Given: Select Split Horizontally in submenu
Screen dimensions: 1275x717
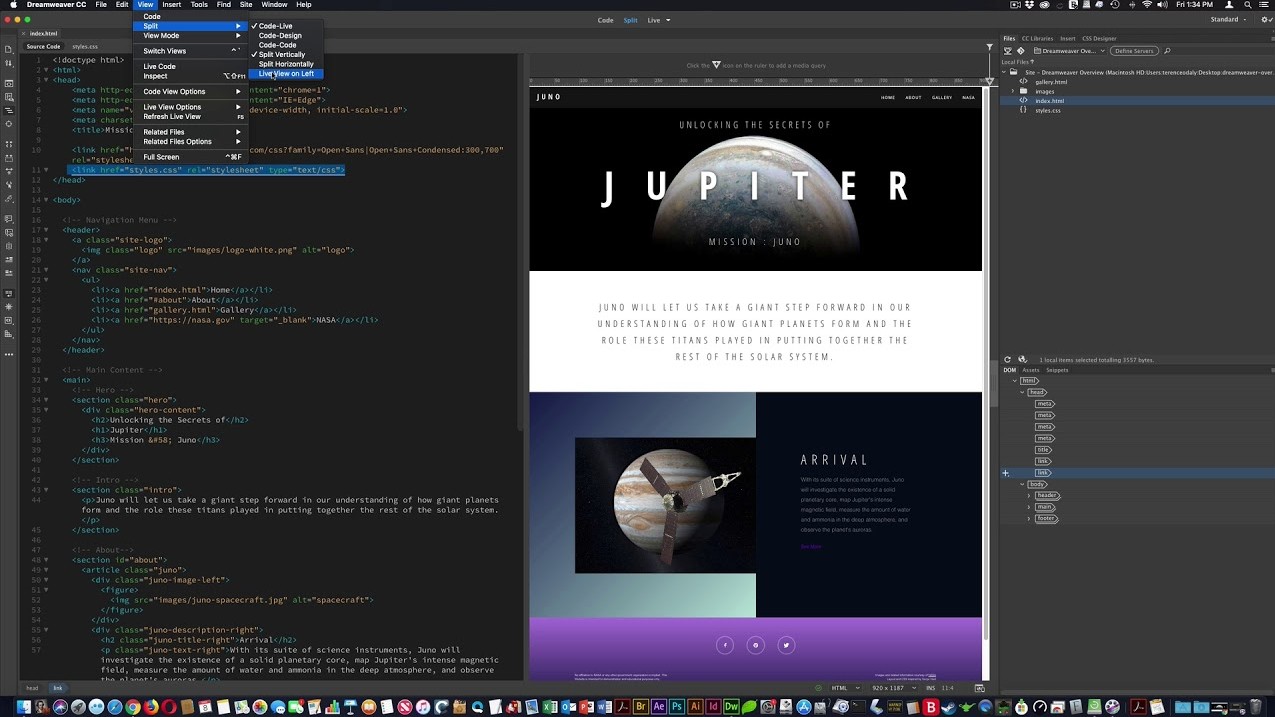Looking at the screenshot, I should coord(286,64).
